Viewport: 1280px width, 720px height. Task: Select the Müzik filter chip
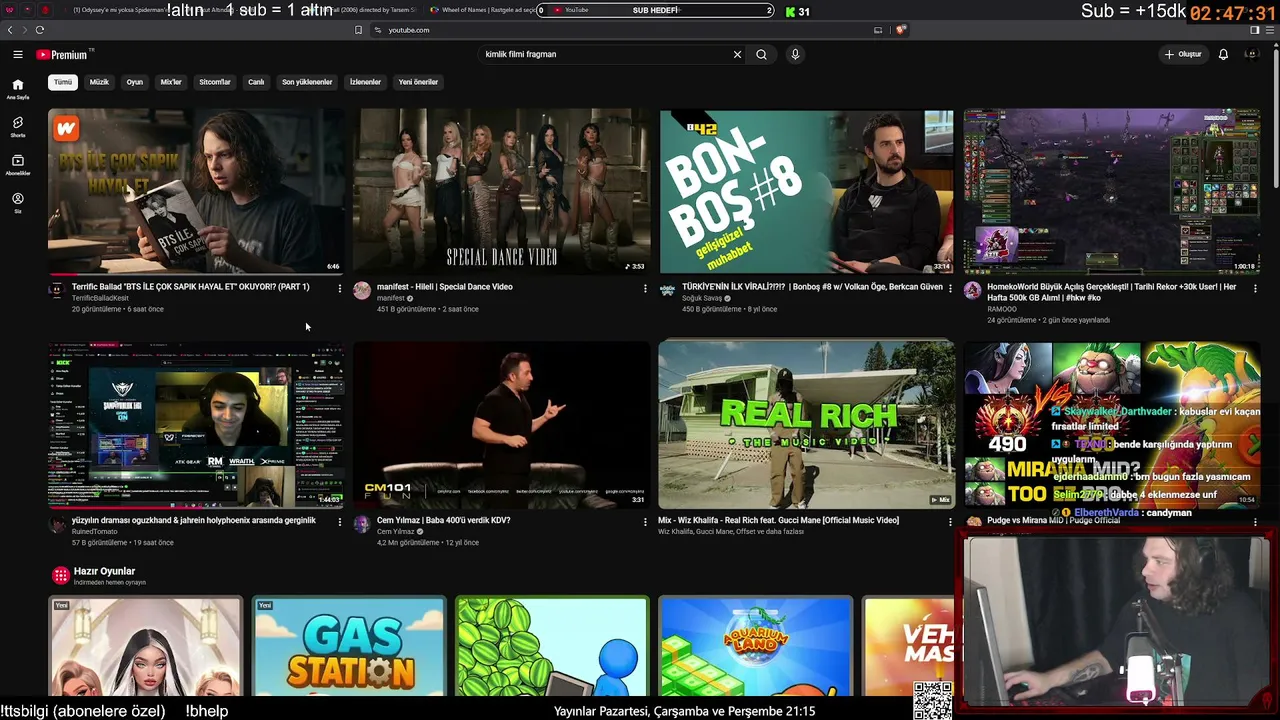point(99,82)
